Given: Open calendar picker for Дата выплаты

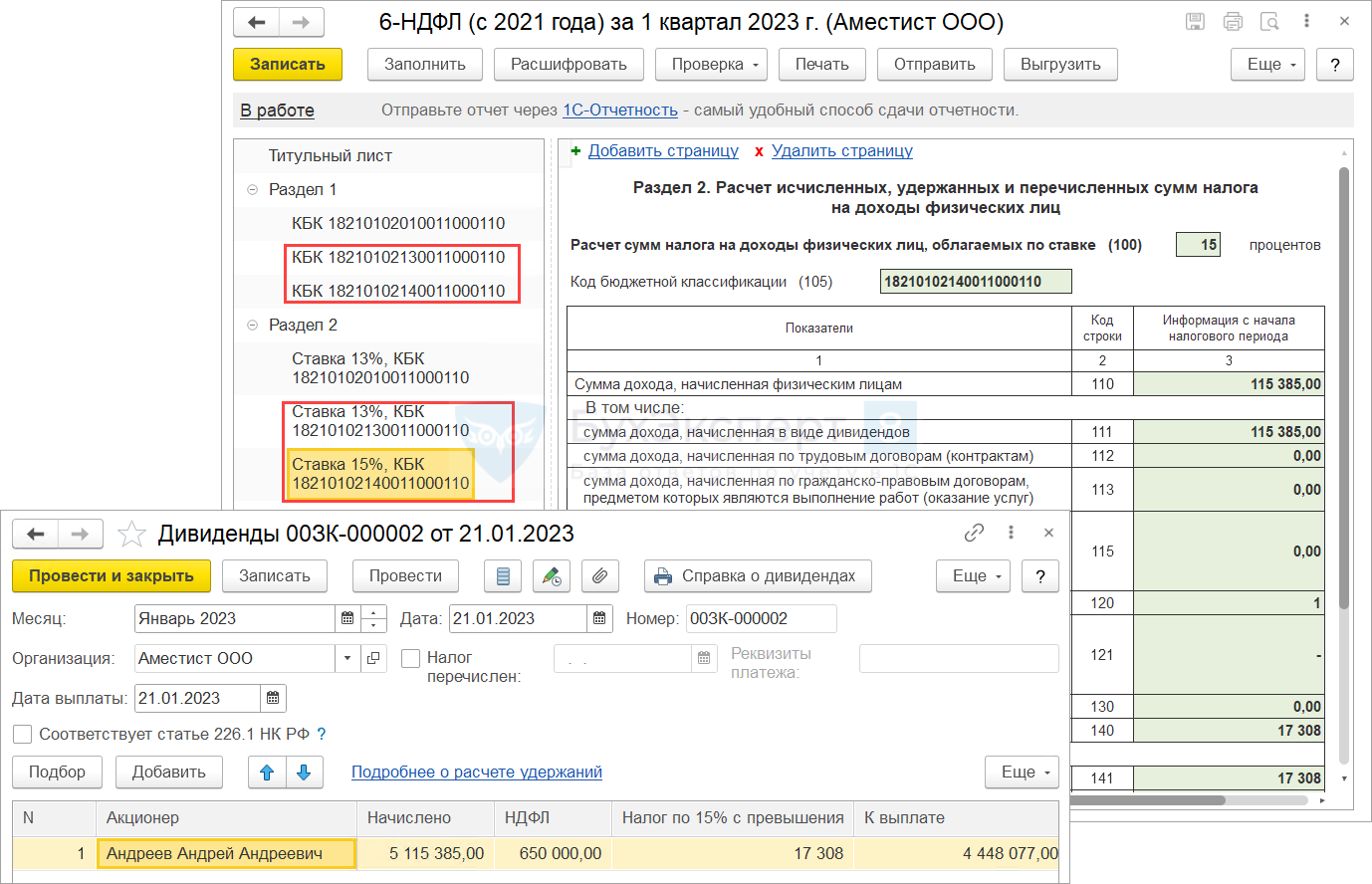Looking at the screenshot, I should pyautogui.click(x=273, y=699).
